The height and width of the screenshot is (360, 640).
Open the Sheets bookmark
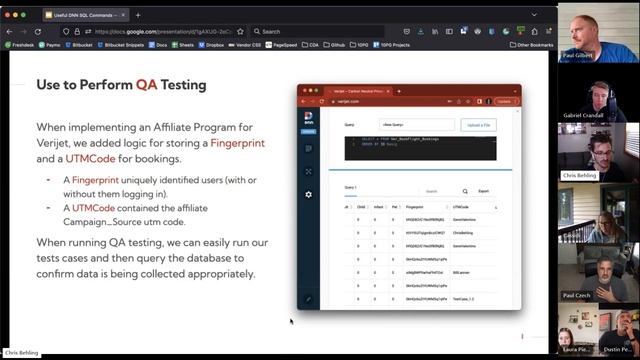[183, 45]
